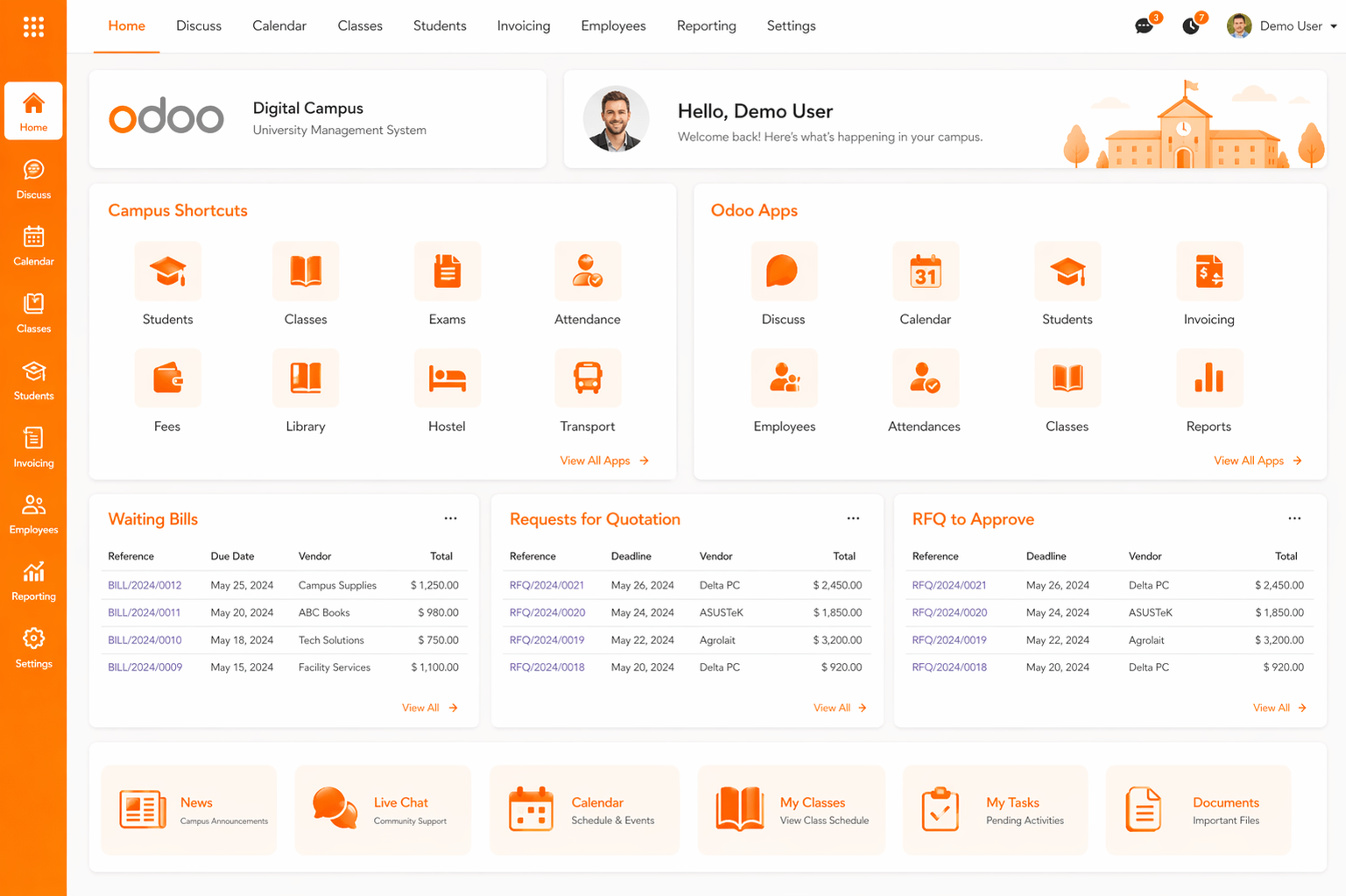This screenshot has height=896, width=1346.
Task: Open the apps grid launcher icon
Action: [x=33, y=27]
